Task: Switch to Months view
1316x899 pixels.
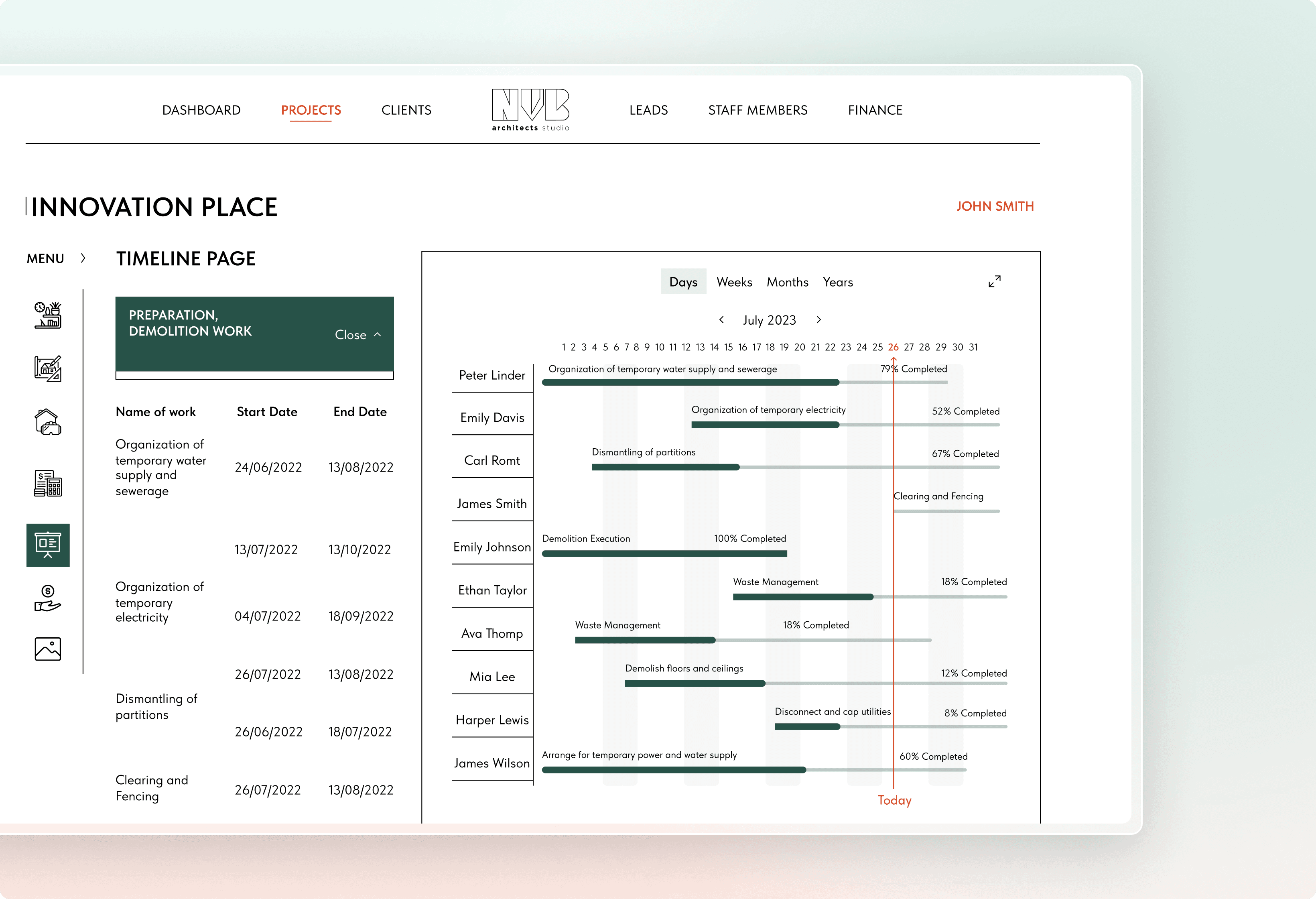Action: point(788,281)
